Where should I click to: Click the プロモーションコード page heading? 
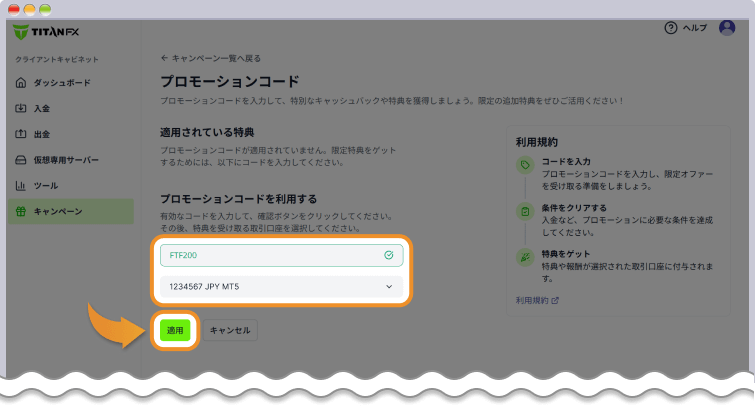[x=230, y=81]
